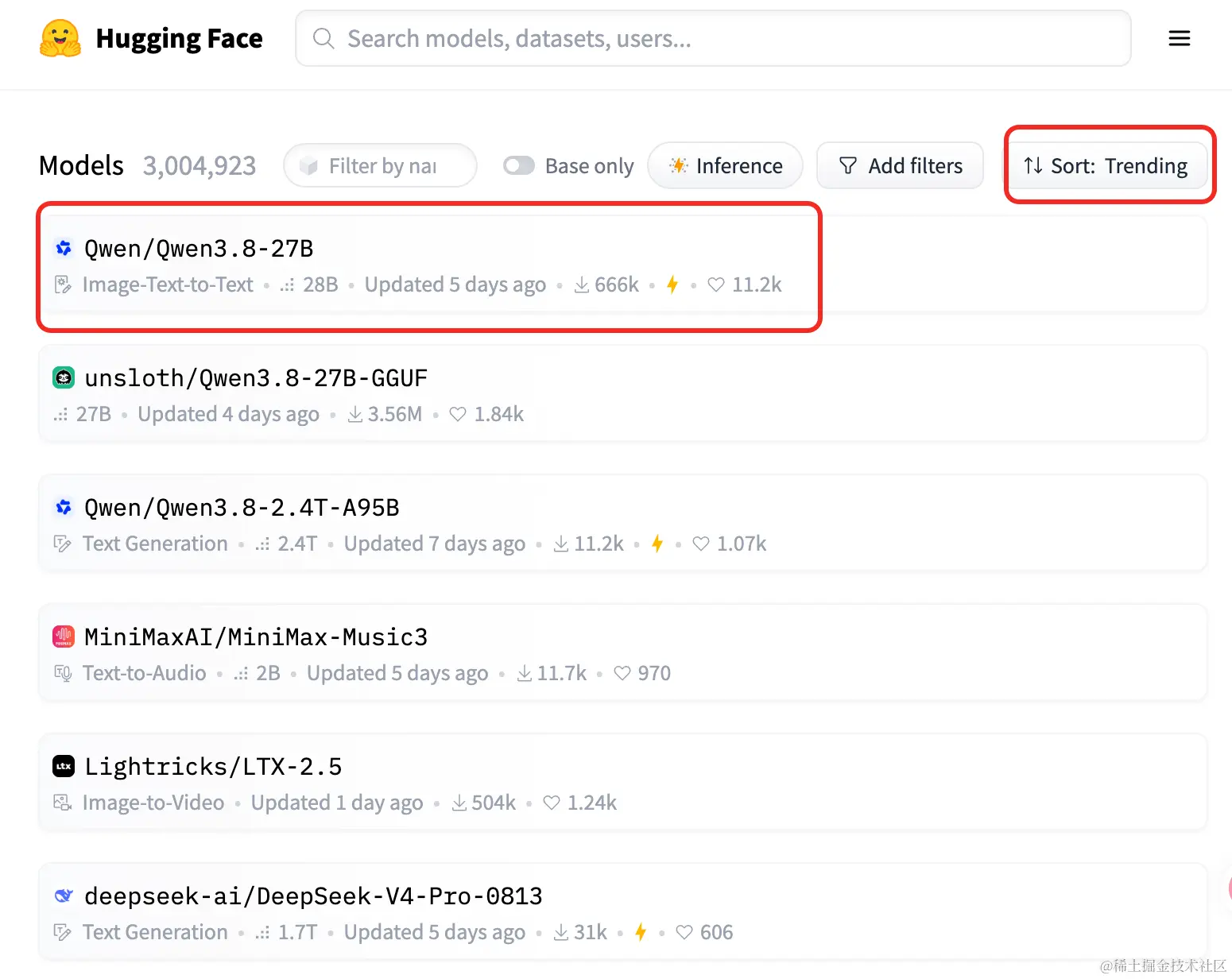Open the hamburger menu
Screen dimensions: 1232x979
tap(1180, 38)
